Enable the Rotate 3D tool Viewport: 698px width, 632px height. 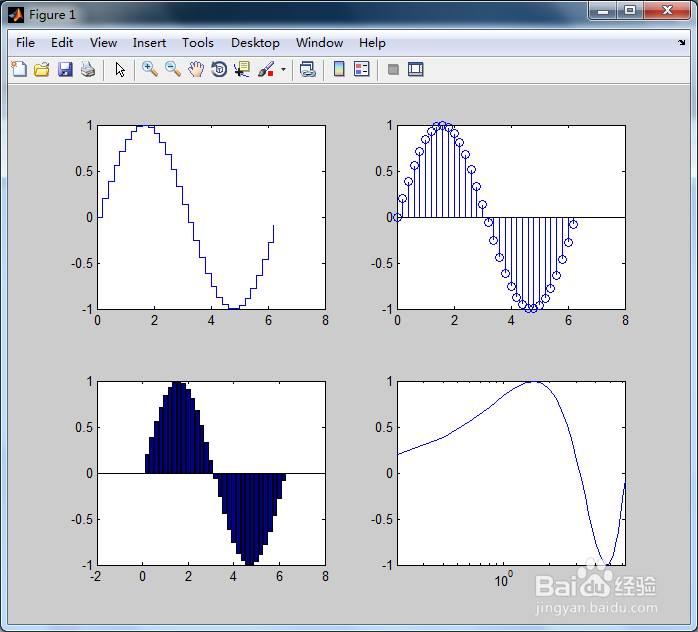pos(219,69)
